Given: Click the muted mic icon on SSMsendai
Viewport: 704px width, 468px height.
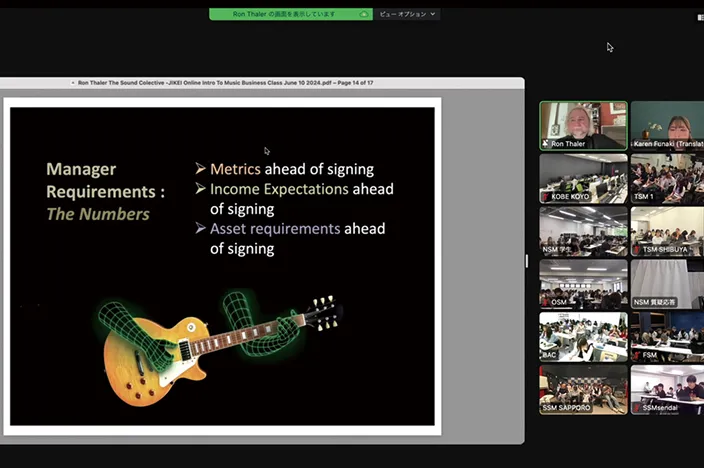Looking at the screenshot, I should [637, 408].
